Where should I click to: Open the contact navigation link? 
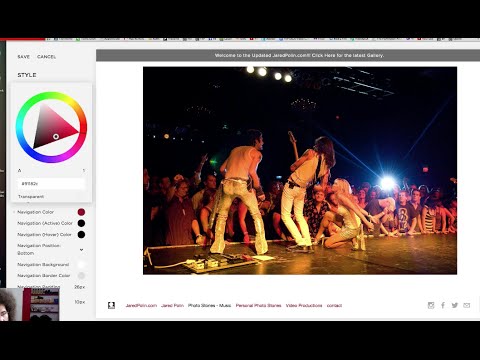pyautogui.click(x=334, y=305)
